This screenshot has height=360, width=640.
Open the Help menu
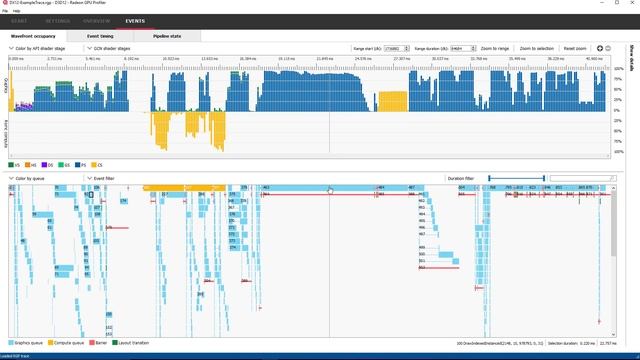(17, 11)
